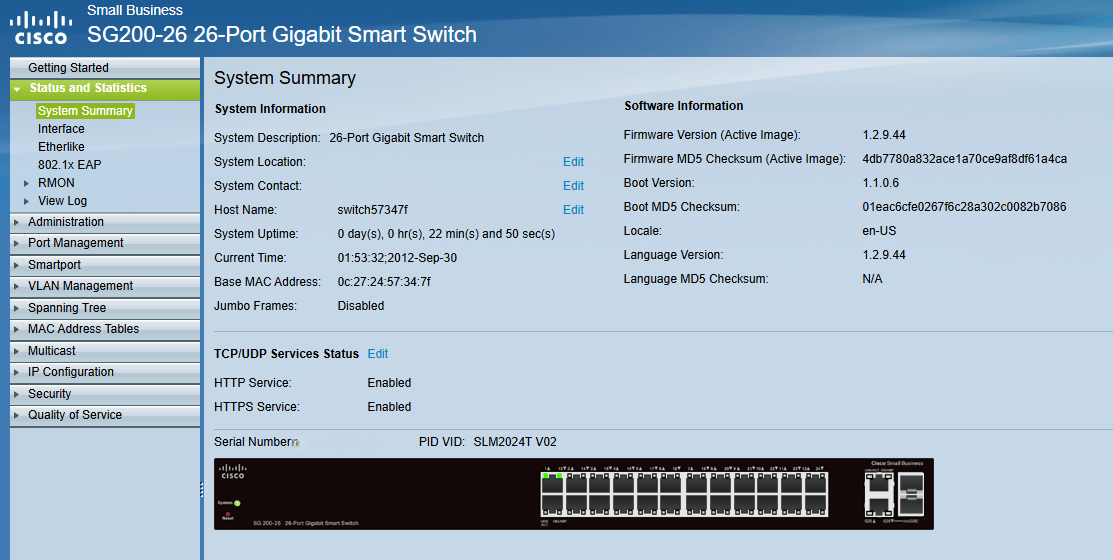The image size is (1113, 560).
Task: Select port 6 on the switch faceplate
Action: coord(671,483)
